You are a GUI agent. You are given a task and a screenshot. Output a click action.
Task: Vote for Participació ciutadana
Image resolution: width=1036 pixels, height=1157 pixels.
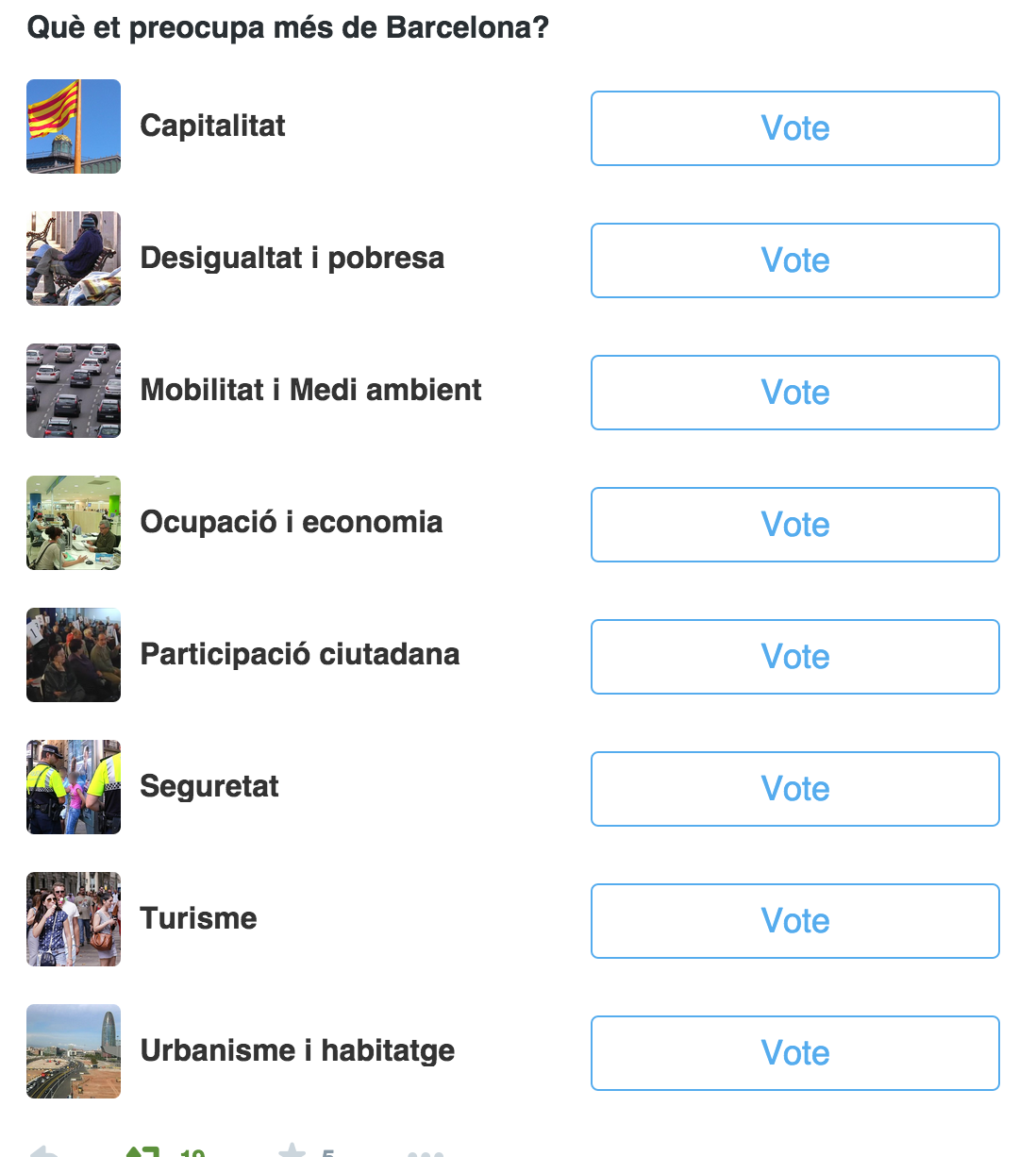(794, 657)
